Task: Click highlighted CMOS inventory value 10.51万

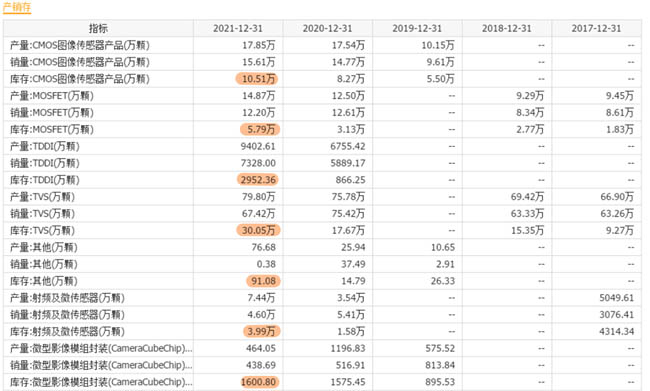Action: tap(257, 79)
